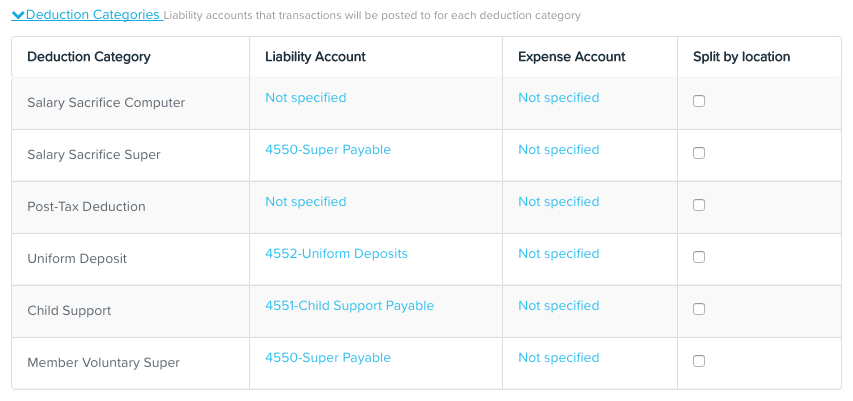The height and width of the screenshot is (401, 853).
Task: Change 4551-Child Support Payable account
Action: pos(350,306)
